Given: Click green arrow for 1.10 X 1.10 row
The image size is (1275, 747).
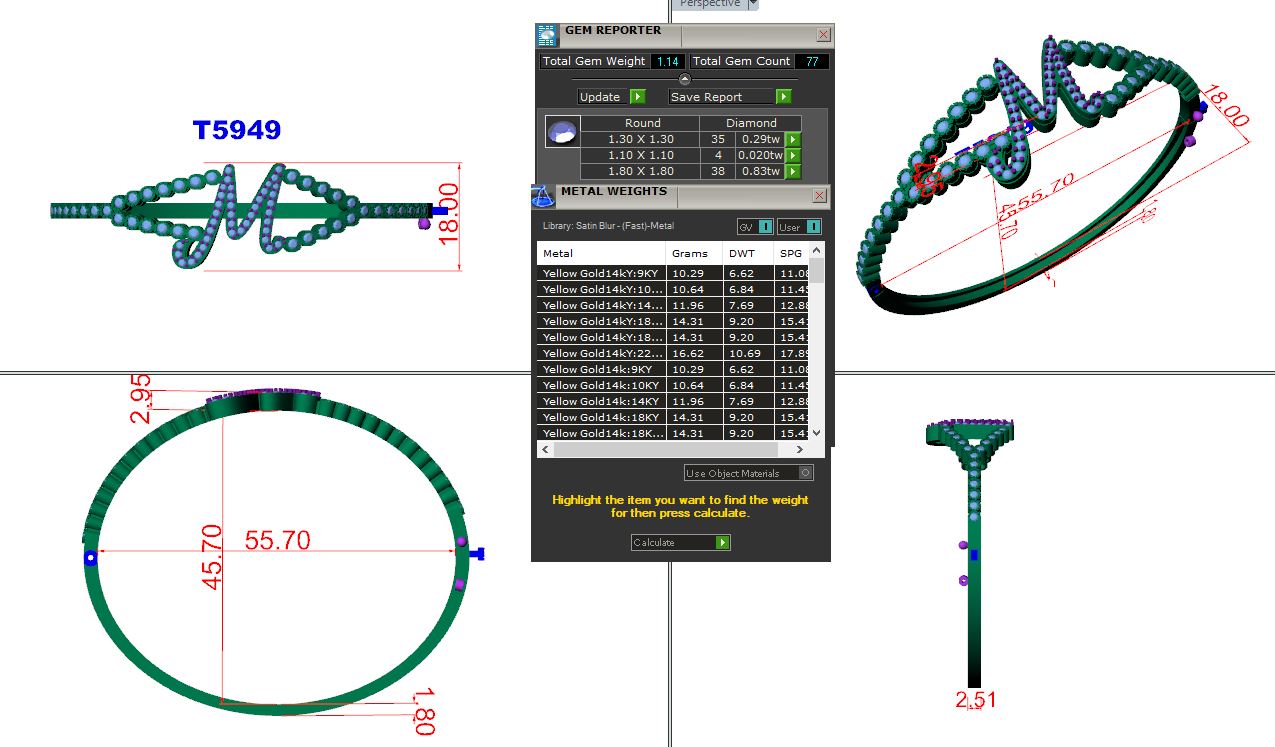Looking at the screenshot, I should (x=793, y=156).
